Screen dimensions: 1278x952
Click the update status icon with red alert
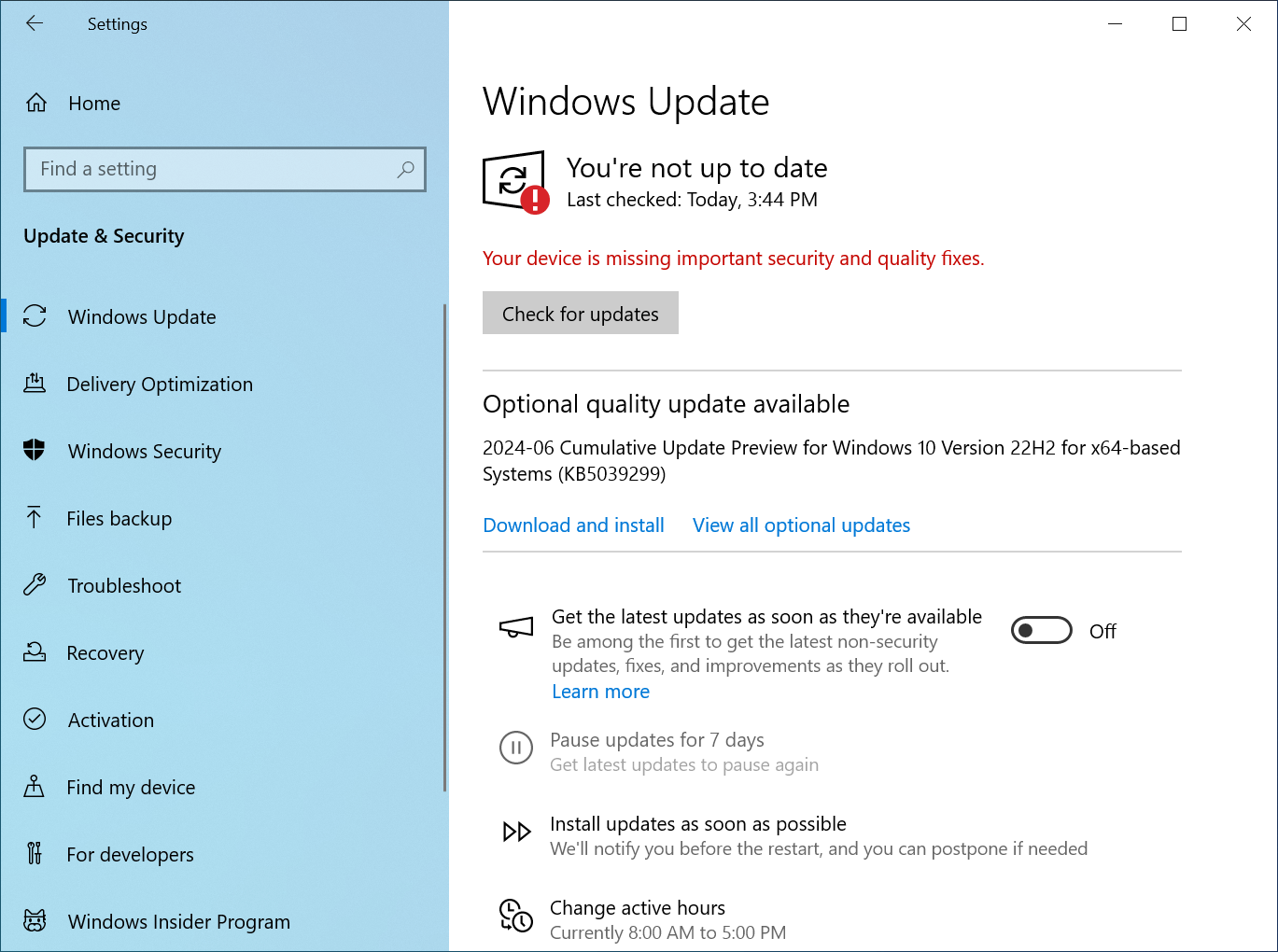(515, 182)
